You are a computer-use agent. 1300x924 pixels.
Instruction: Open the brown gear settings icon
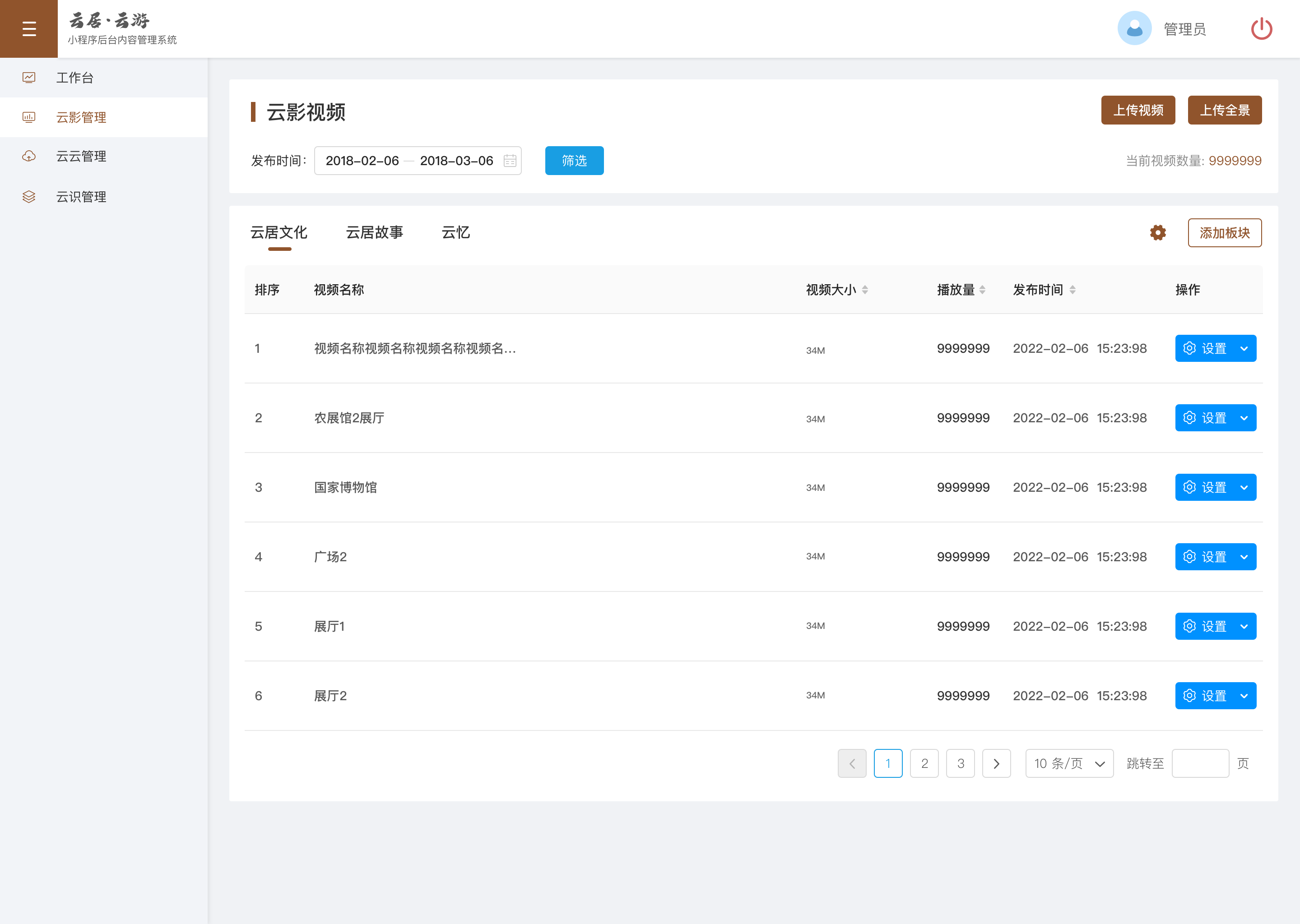point(1158,233)
